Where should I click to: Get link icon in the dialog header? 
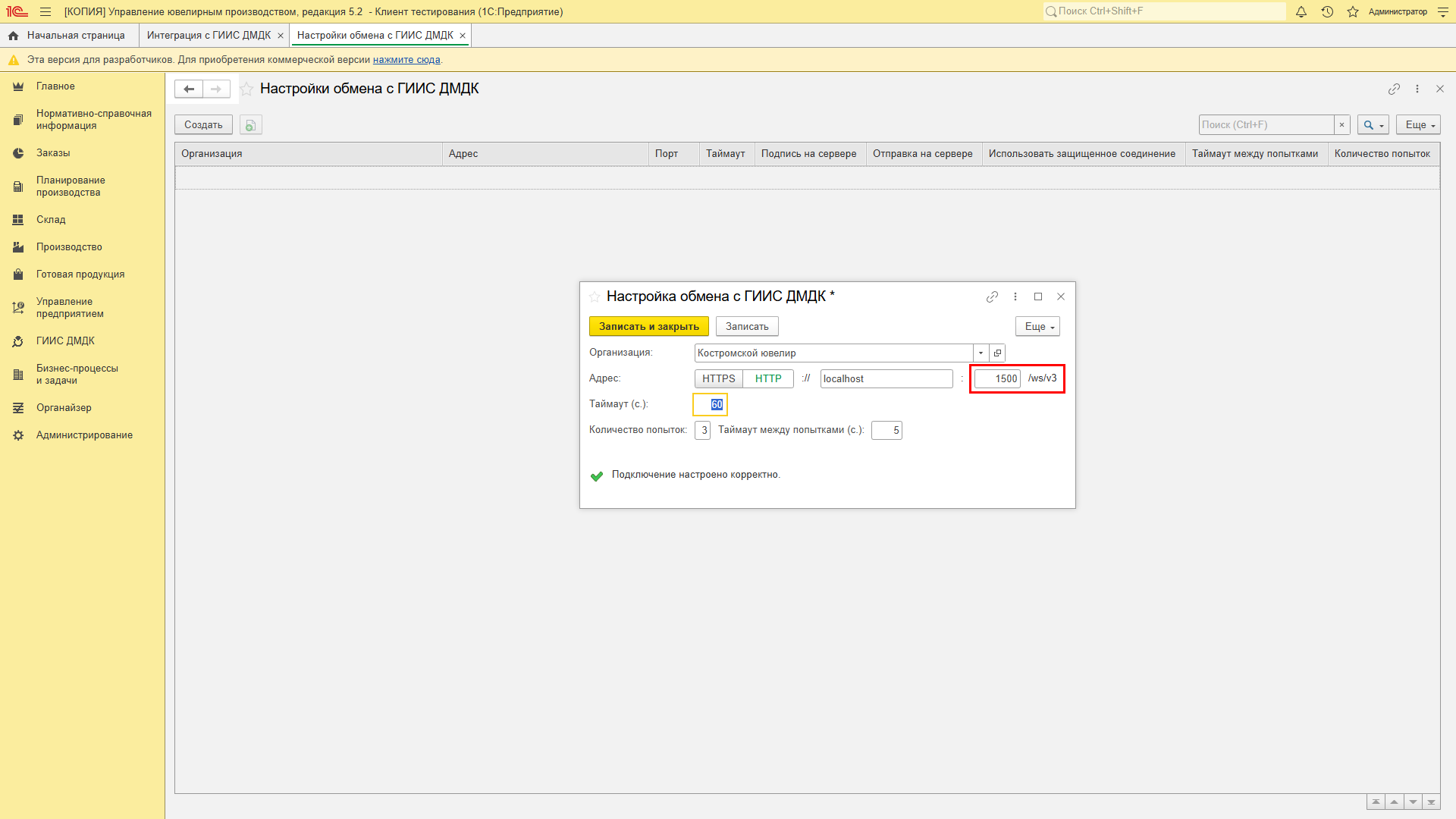pos(992,297)
